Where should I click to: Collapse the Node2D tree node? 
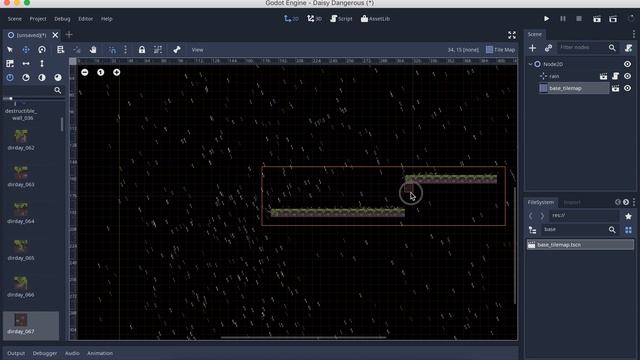click(x=530, y=64)
